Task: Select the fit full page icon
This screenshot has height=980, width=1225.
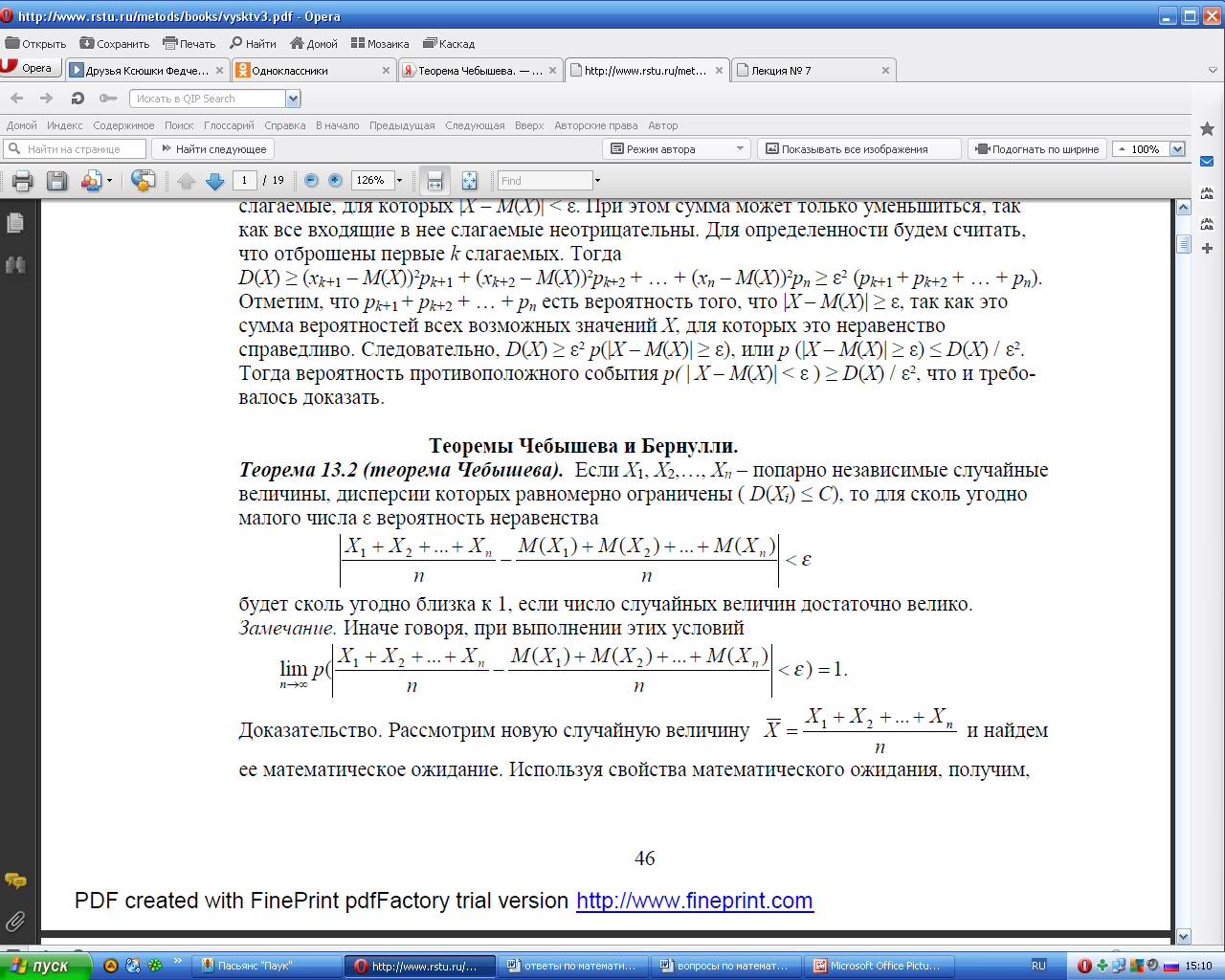Action: coord(469,180)
